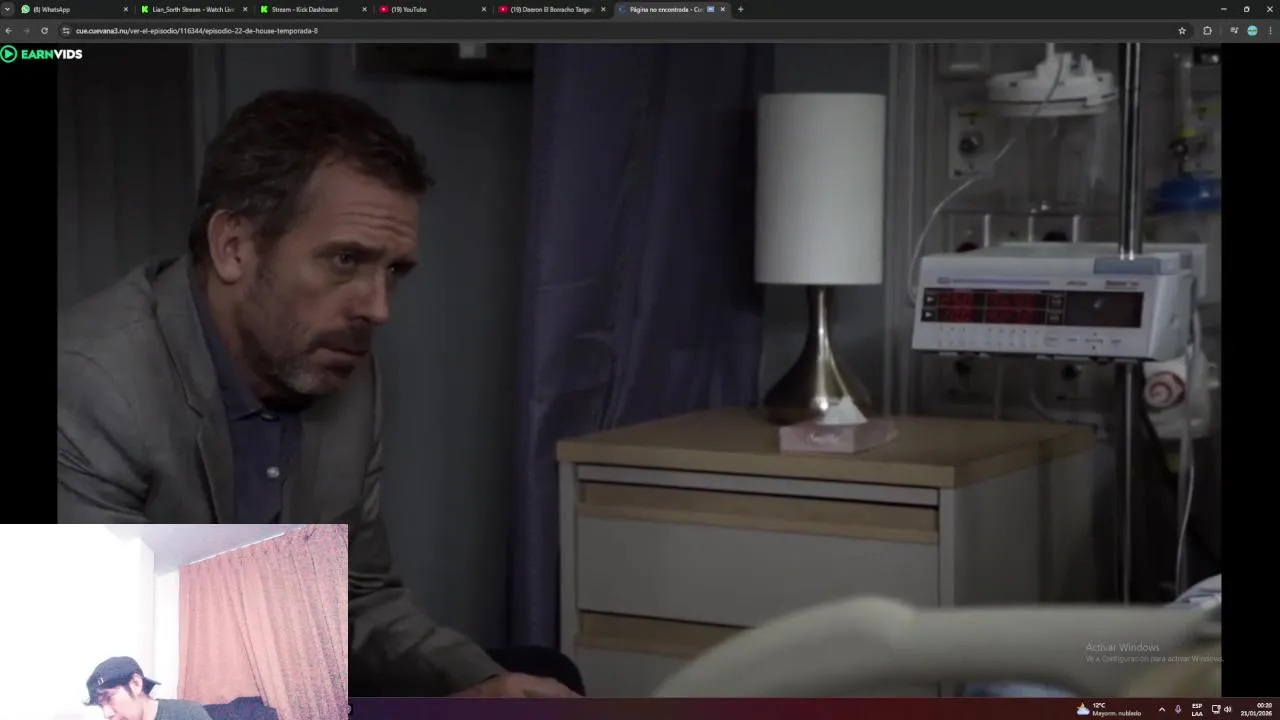The width and height of the screenshot is (1280, 720).
Task: Open the clock and date 00:20
Action: (x=1257, y=709)
